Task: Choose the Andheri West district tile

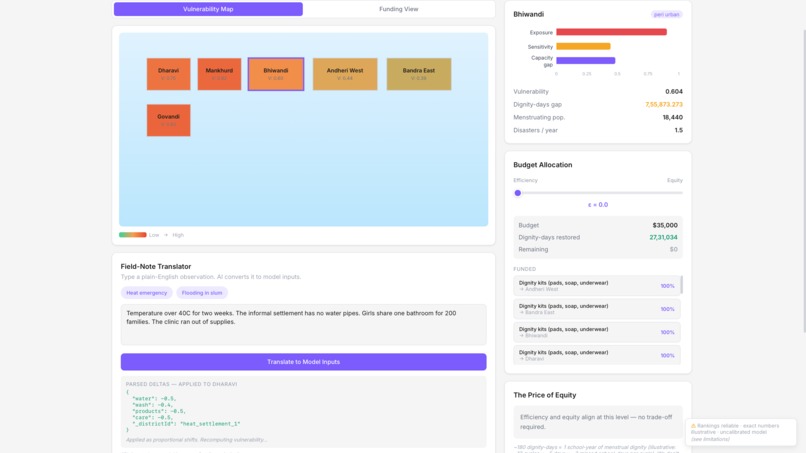Action: [x=345, y=74]
